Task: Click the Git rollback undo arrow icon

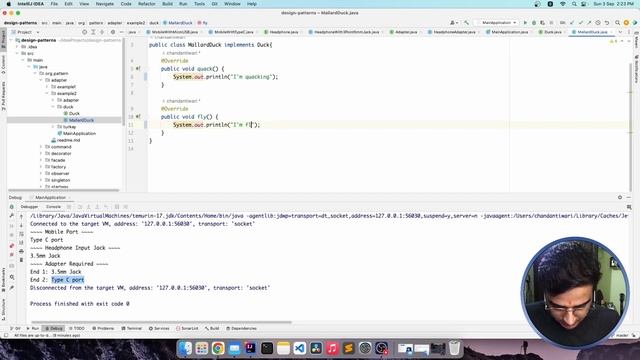Action: point(607,23)
